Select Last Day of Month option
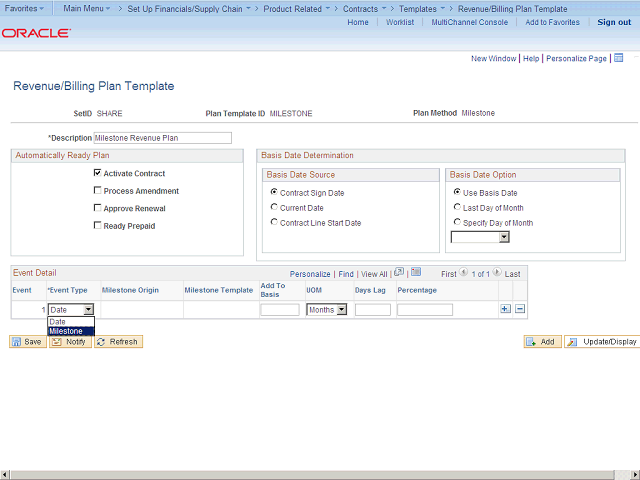The height and width of the screenshot is (480, 640). 457,207
